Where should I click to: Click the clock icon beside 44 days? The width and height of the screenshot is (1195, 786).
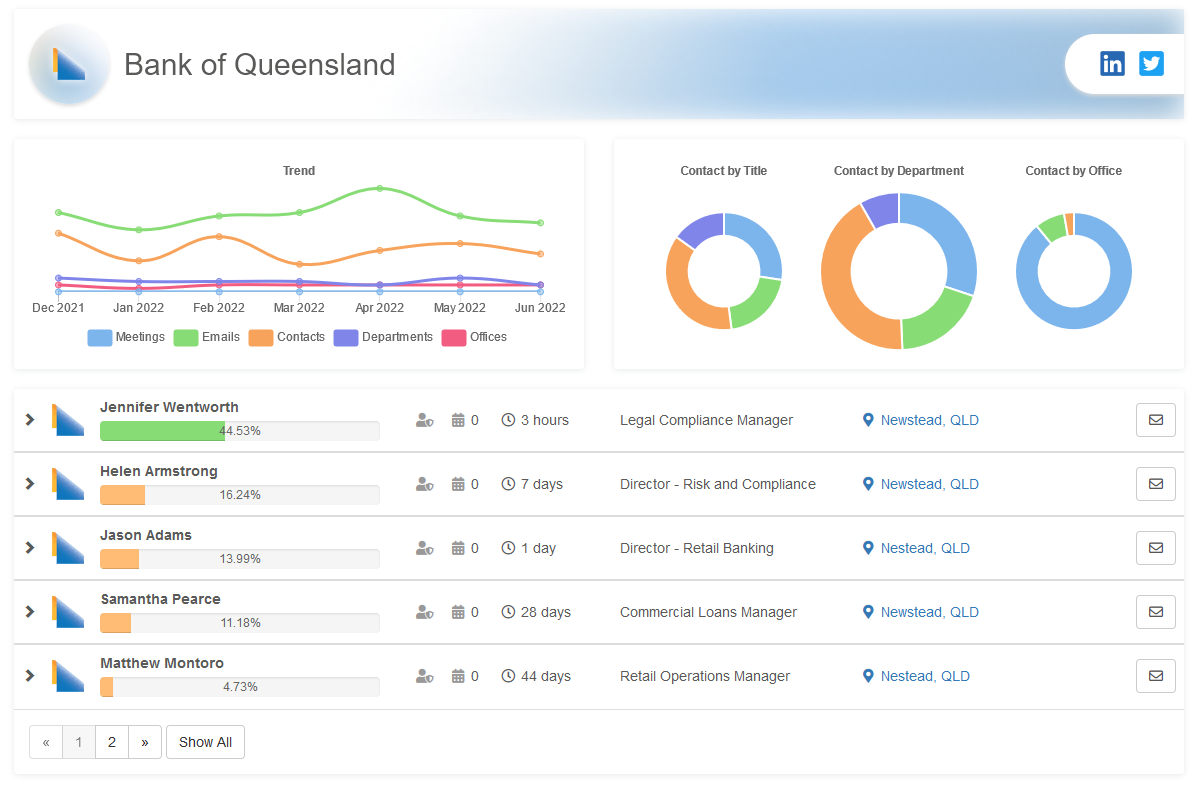pos(508,676)
